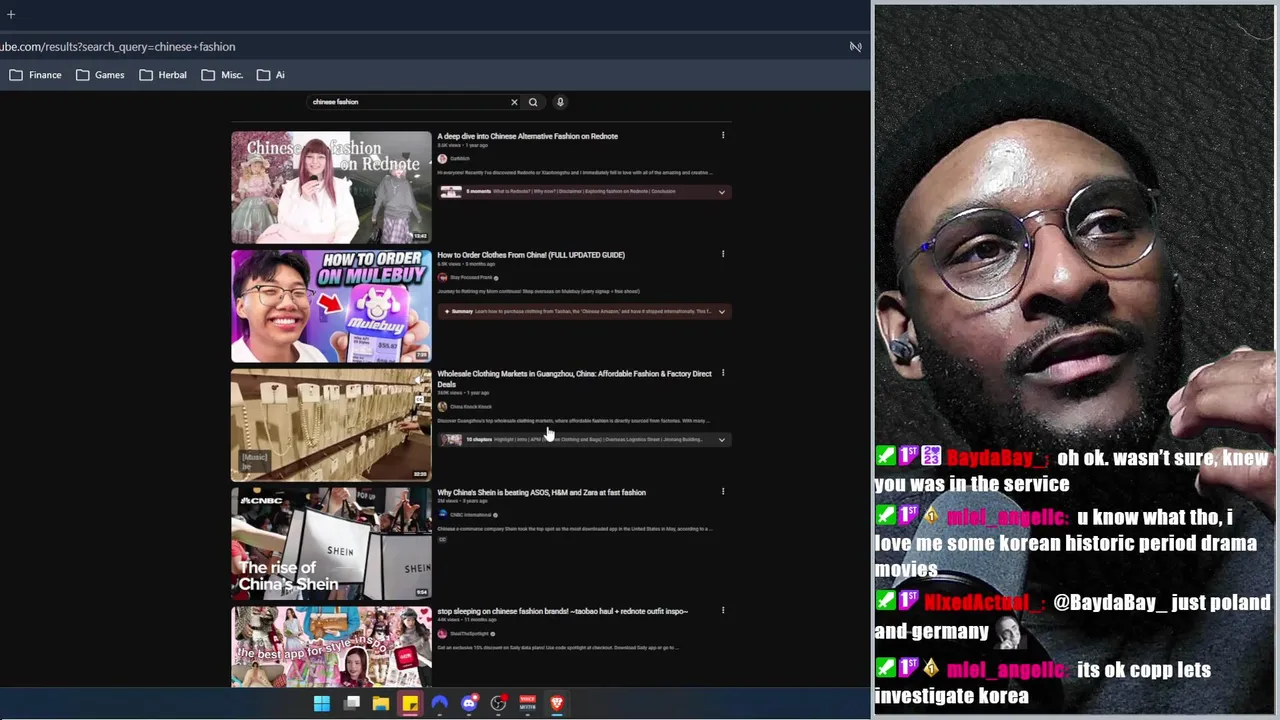
Task: Click the Stay Focused Frank channel name
Action: tap(471, 277)
